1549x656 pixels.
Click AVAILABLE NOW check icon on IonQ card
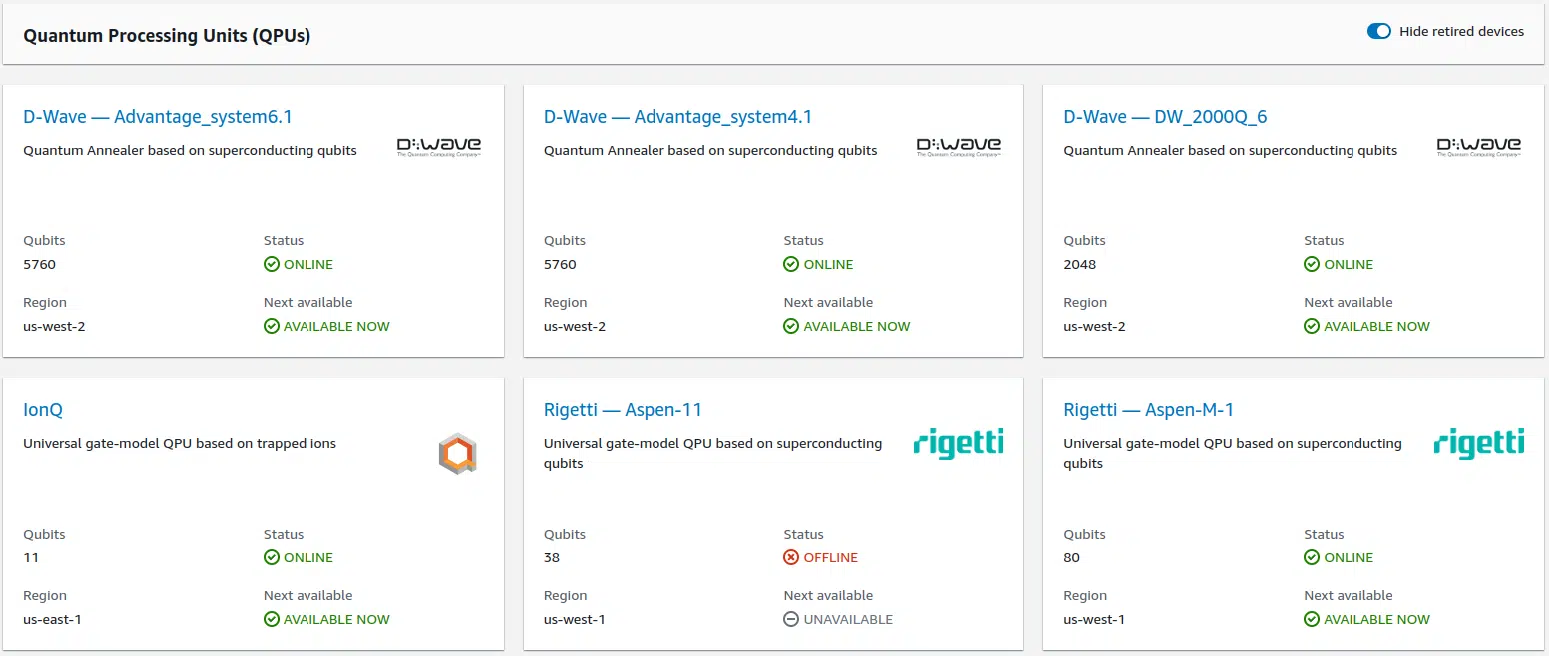pyautogui.click(x=271, y=619)
